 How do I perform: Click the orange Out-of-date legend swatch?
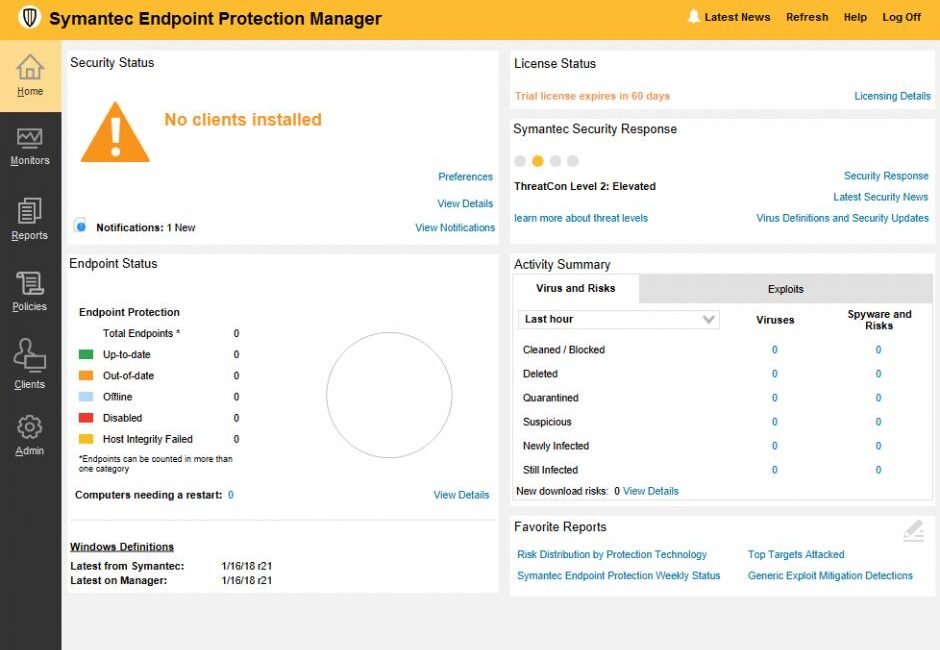[86, 375]
